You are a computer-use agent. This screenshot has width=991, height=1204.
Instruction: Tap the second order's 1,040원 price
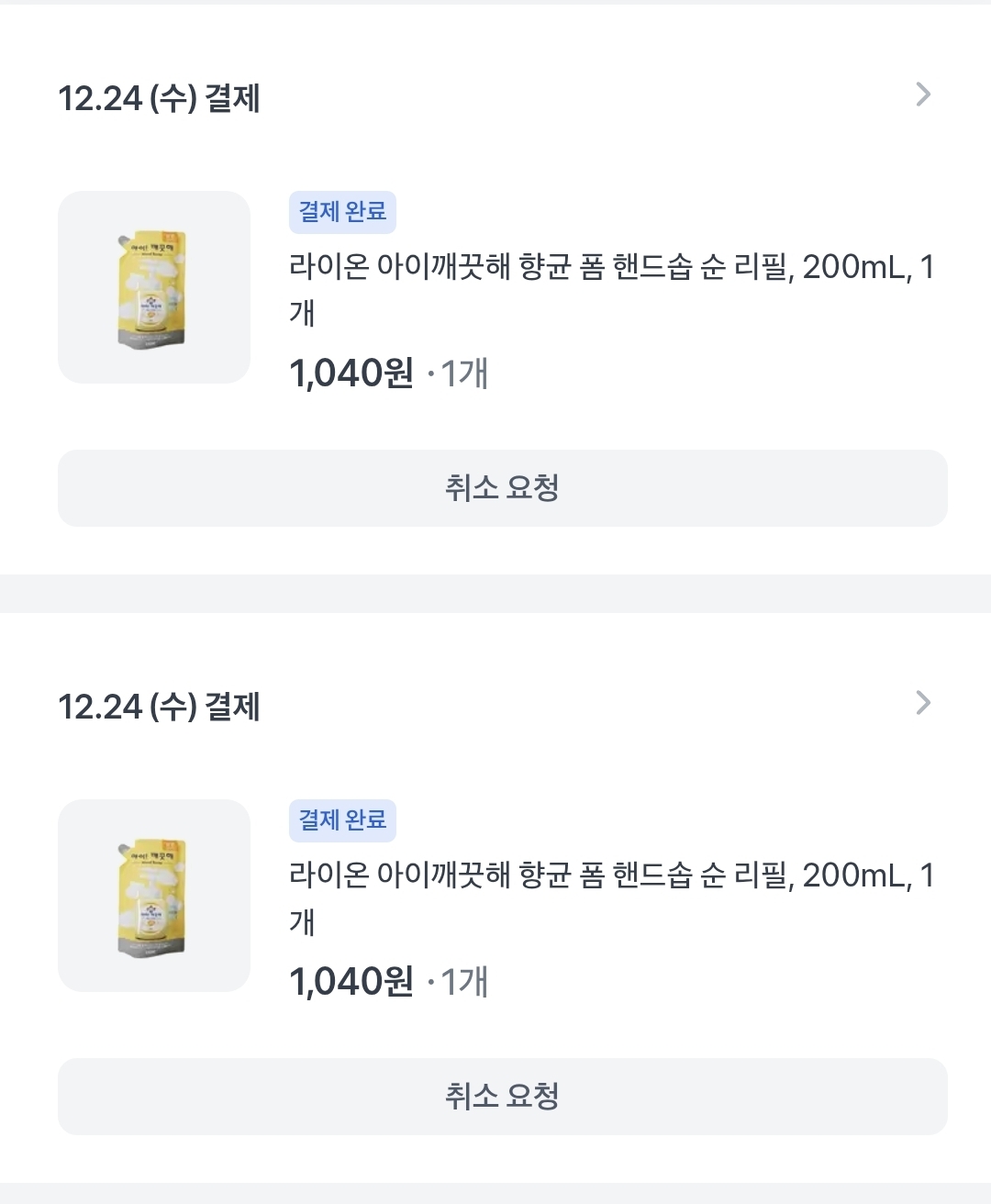click(351, 982)
